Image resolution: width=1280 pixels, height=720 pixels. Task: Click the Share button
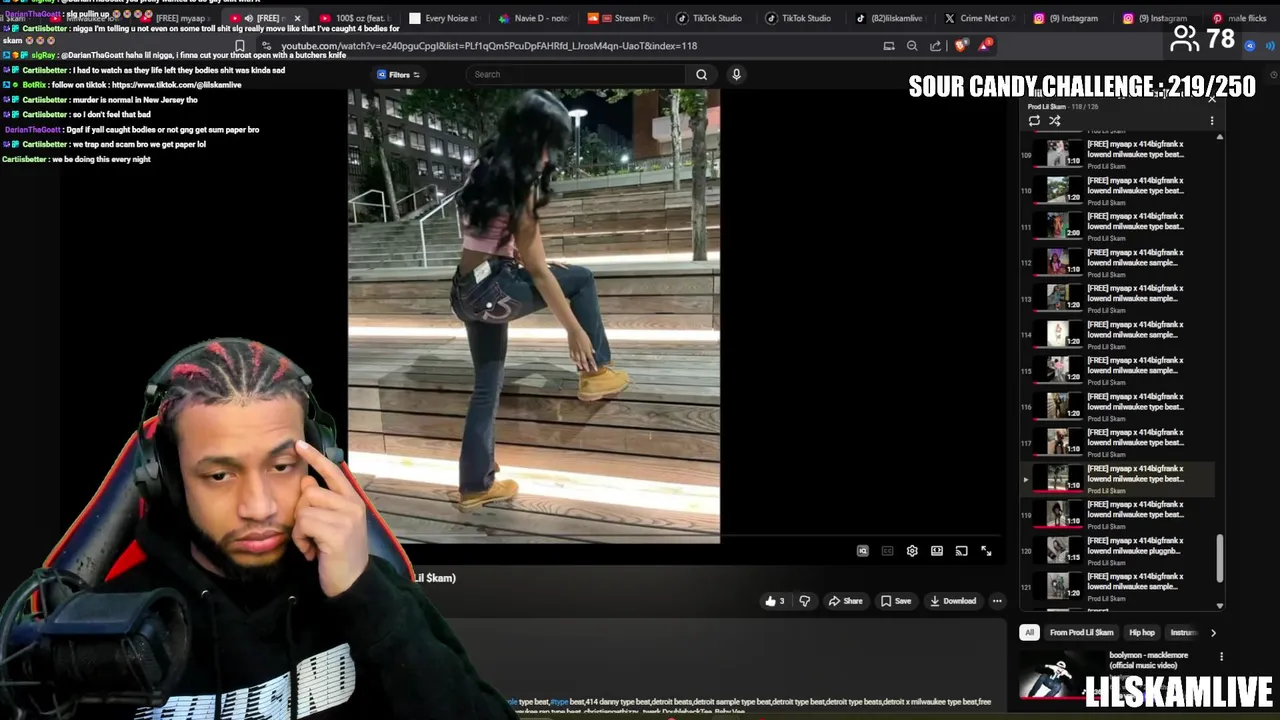point(845,601)
